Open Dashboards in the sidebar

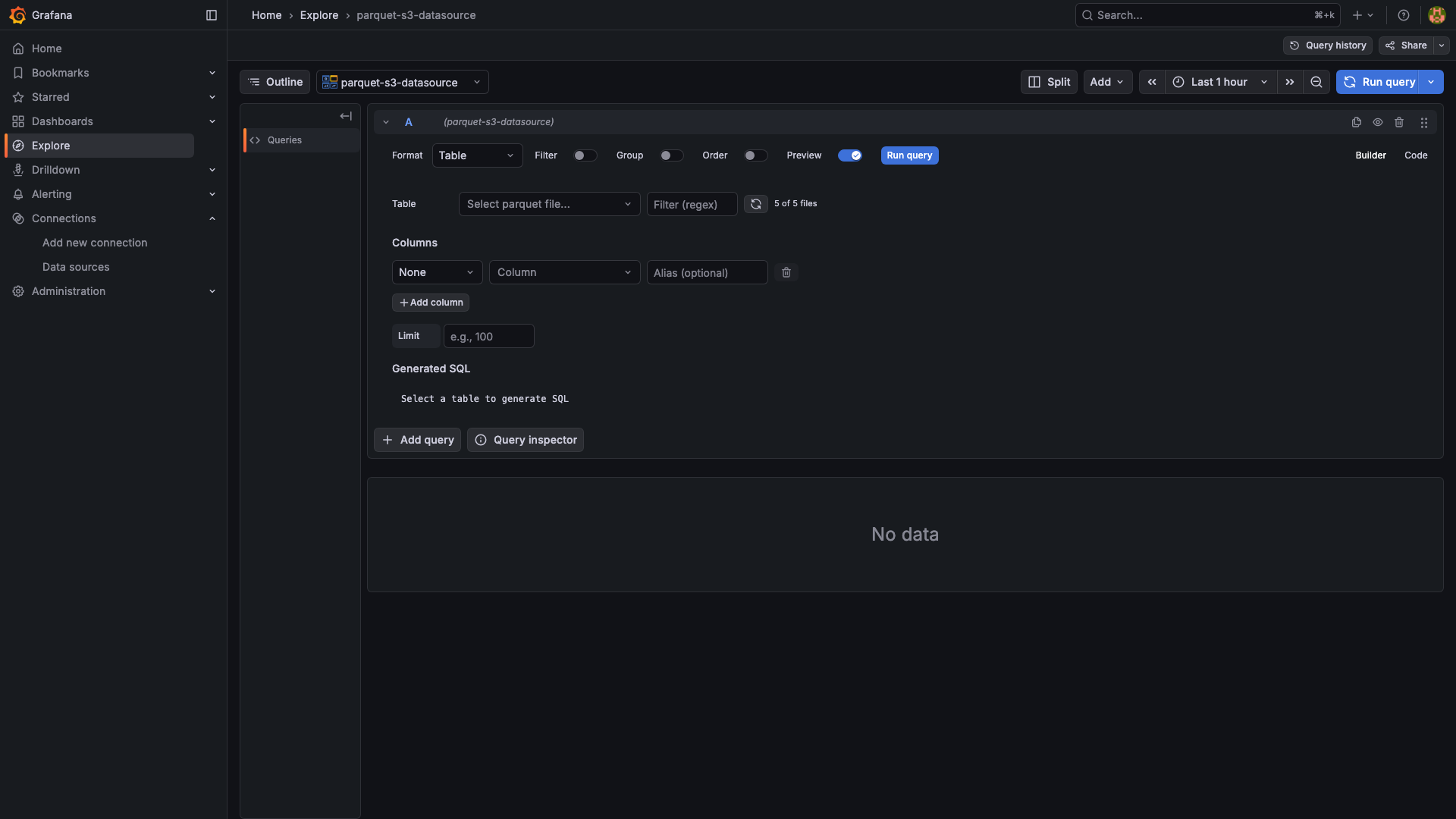coord(62,121)
